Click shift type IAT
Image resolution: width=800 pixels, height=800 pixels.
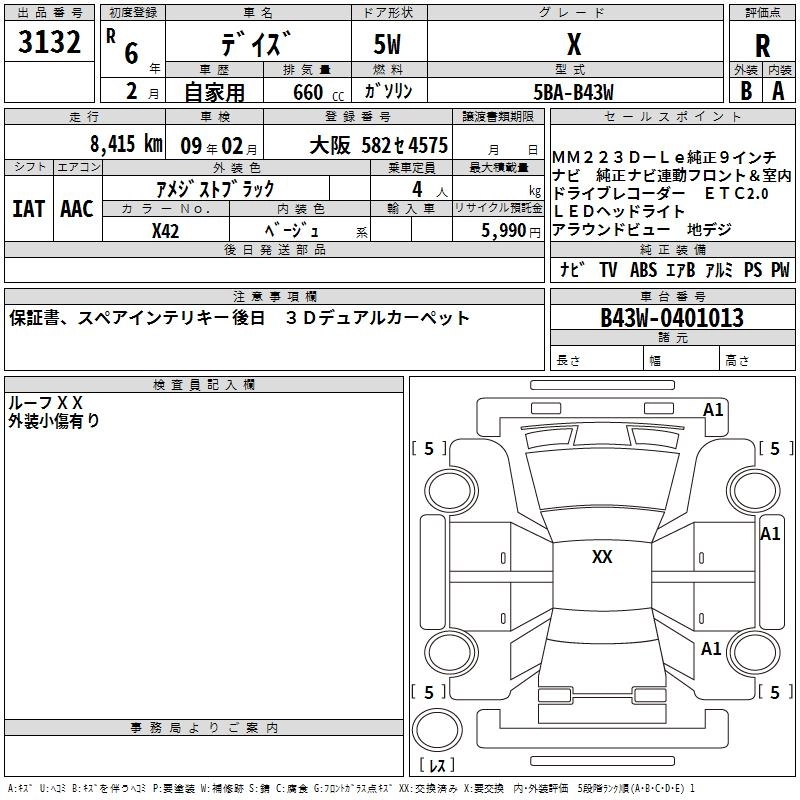pos(29,209)
